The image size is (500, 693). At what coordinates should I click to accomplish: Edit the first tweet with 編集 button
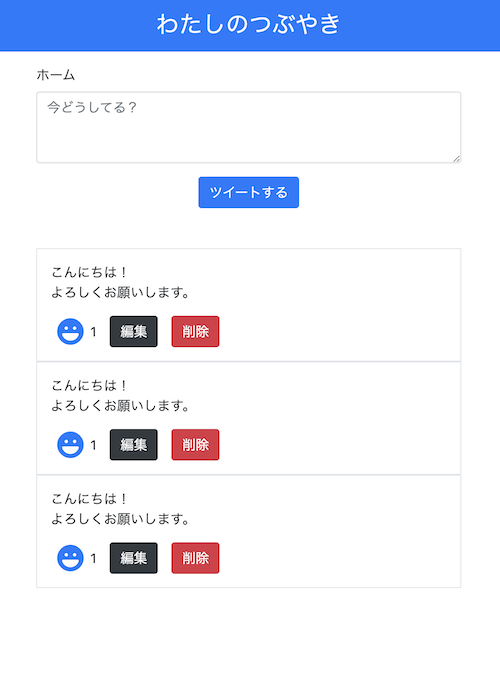[x=134, y=331]
